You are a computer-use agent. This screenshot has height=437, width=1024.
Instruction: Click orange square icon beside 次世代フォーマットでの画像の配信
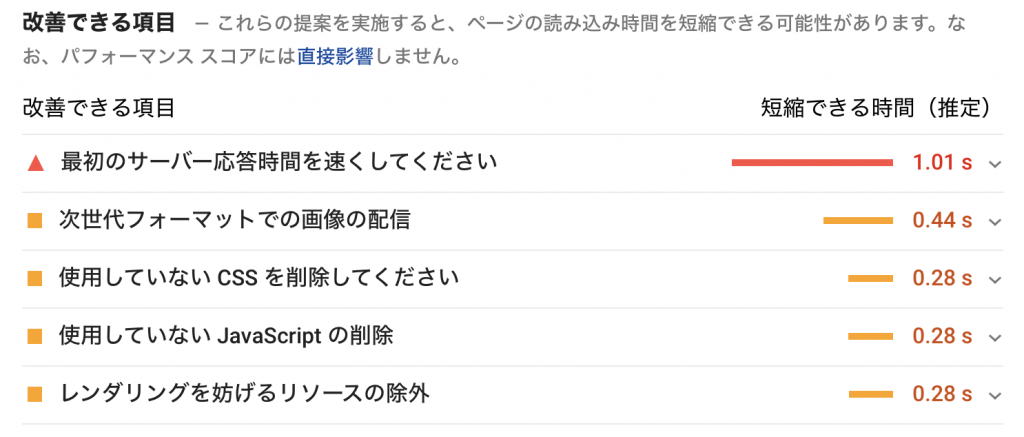[x=35, y=221]
